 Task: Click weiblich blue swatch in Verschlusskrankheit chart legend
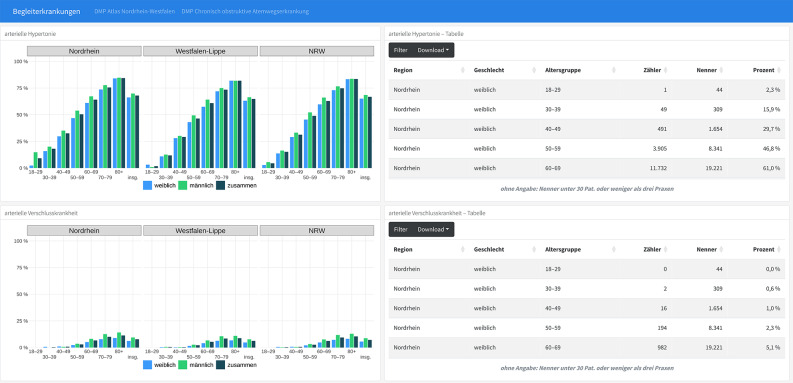148,365
